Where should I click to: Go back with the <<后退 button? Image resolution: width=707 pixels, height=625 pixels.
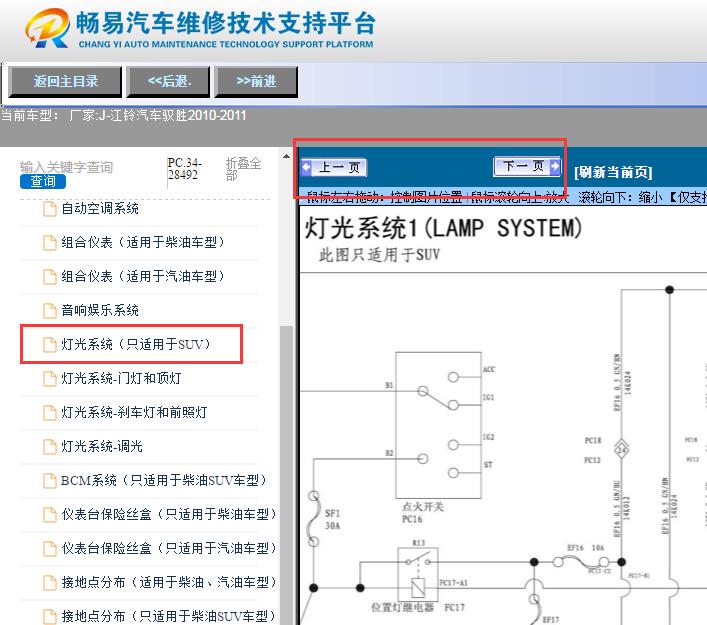(168, 82)
